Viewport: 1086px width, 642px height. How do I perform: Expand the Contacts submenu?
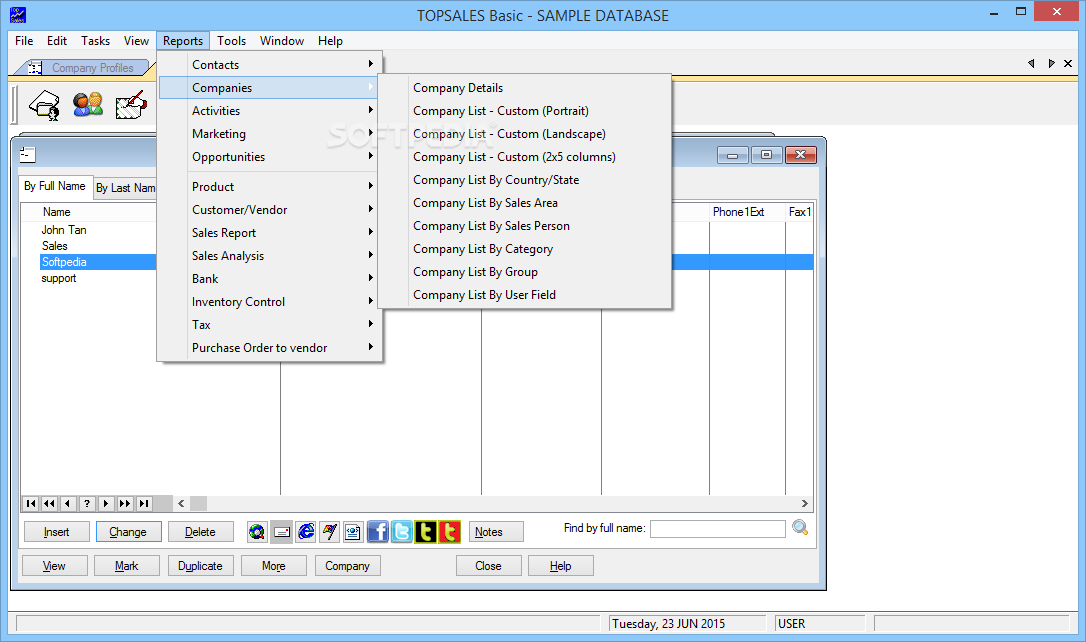[270, 64]
